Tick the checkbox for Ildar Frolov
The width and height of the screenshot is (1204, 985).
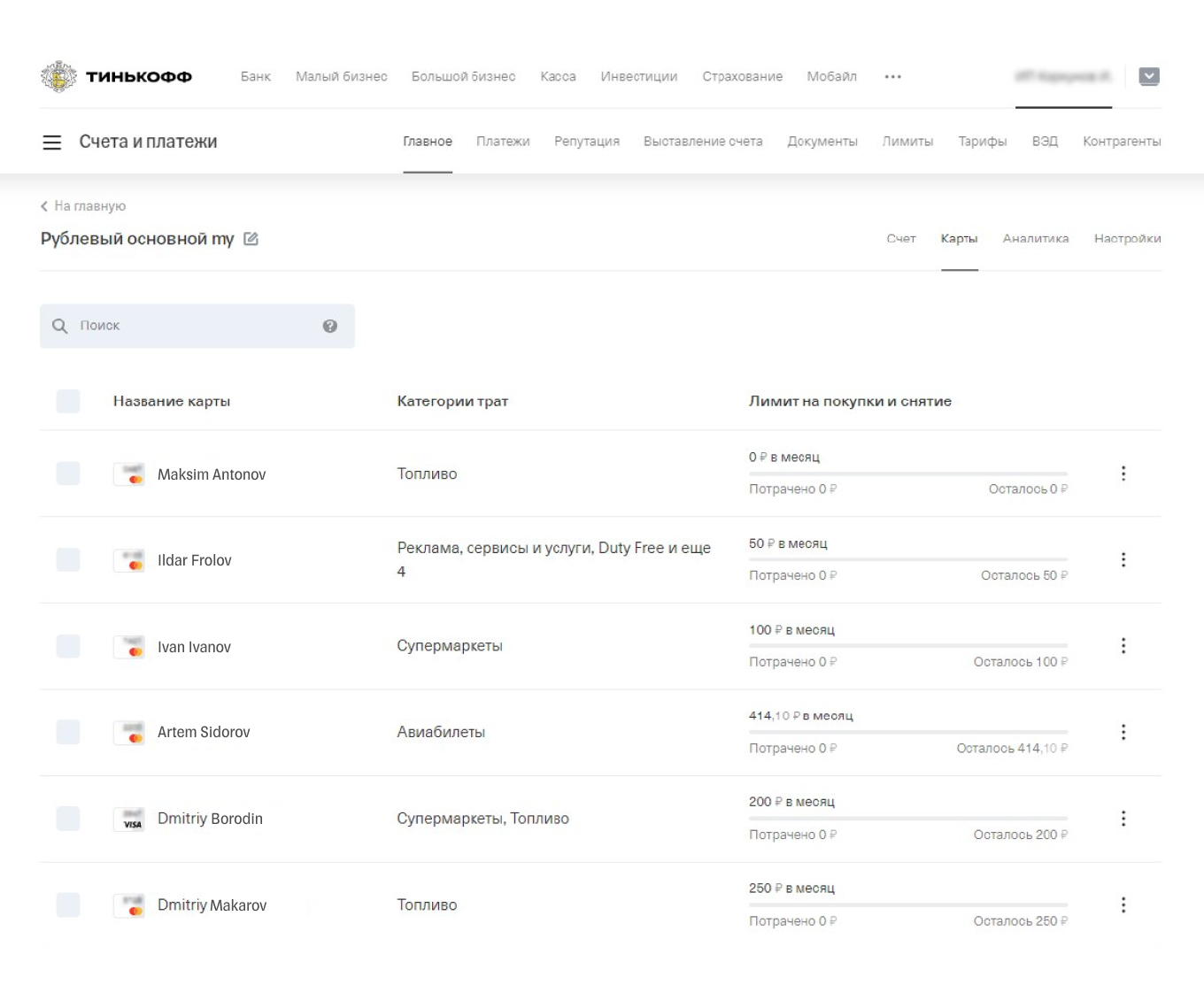pyautogui.click(x=68, y=560)
